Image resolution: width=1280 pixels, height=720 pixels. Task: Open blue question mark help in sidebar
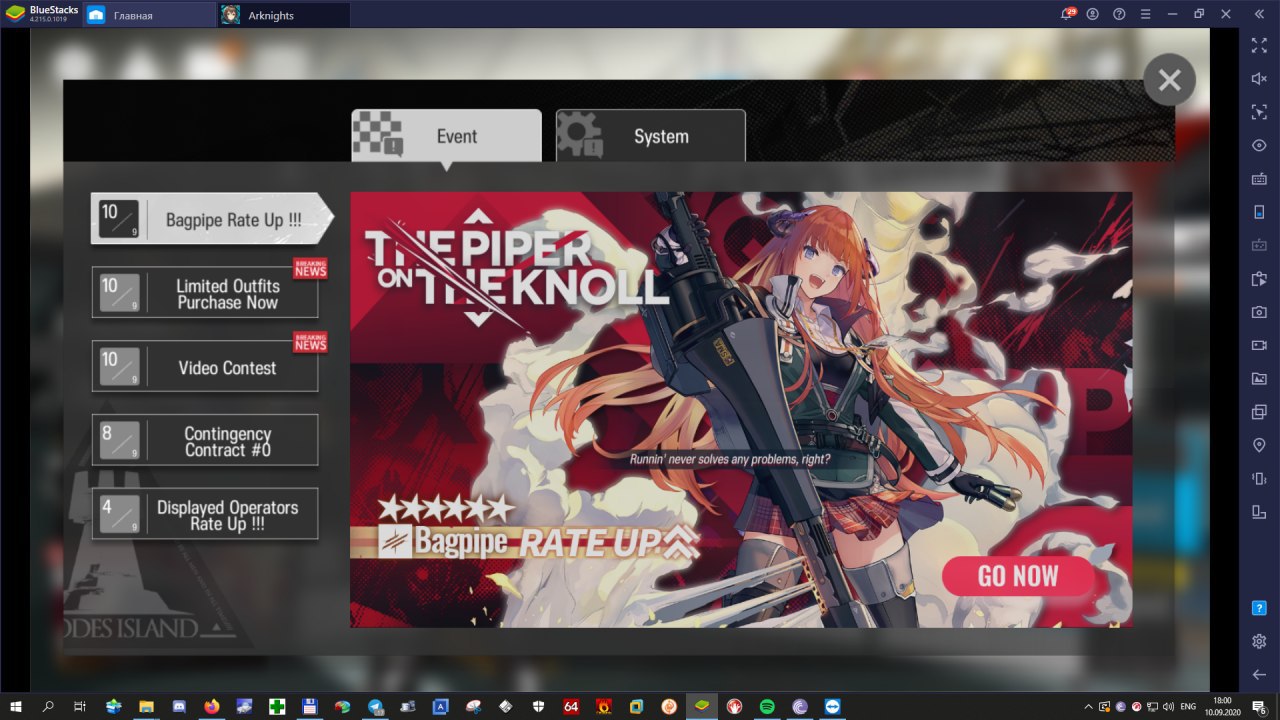click(1259, 608)
